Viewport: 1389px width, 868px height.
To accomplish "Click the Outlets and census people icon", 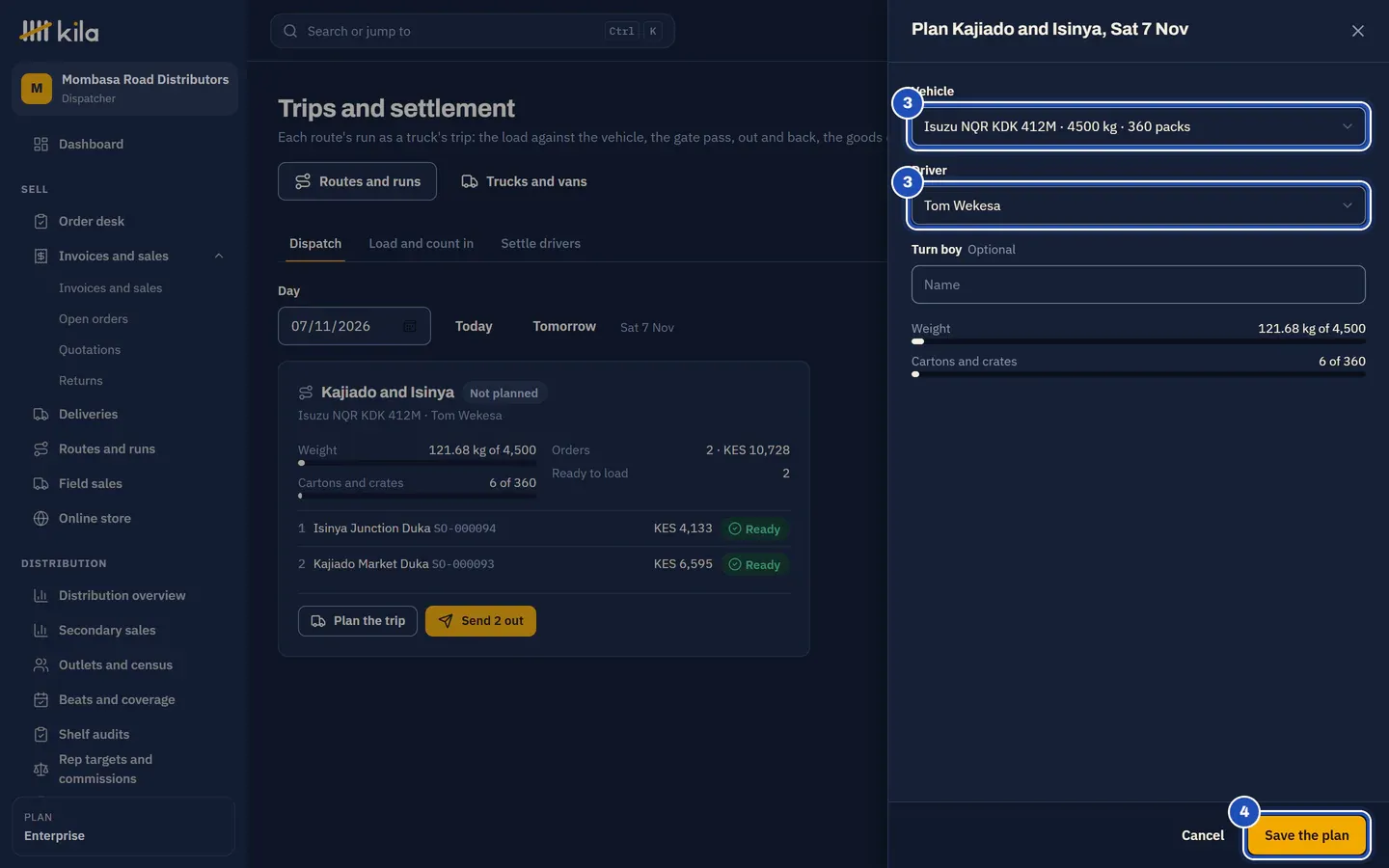I will click(x=41, y=665).
